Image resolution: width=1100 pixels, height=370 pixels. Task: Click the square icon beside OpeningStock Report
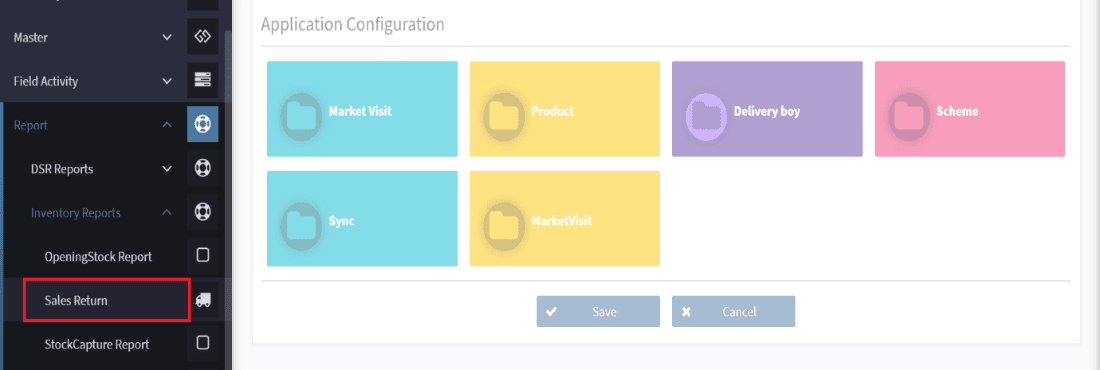203,256
